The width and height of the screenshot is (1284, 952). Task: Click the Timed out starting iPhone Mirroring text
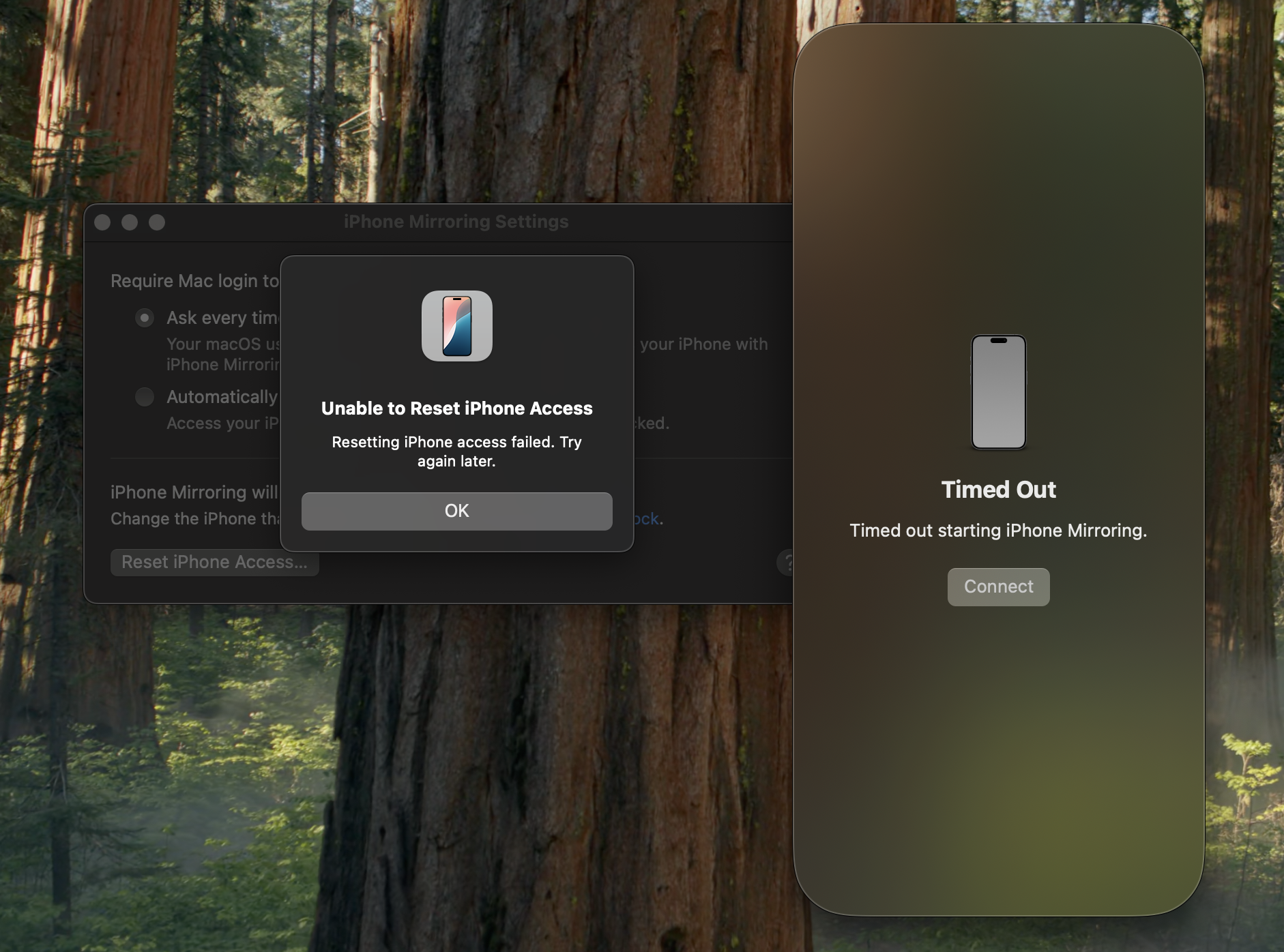(x=998, y=531)
